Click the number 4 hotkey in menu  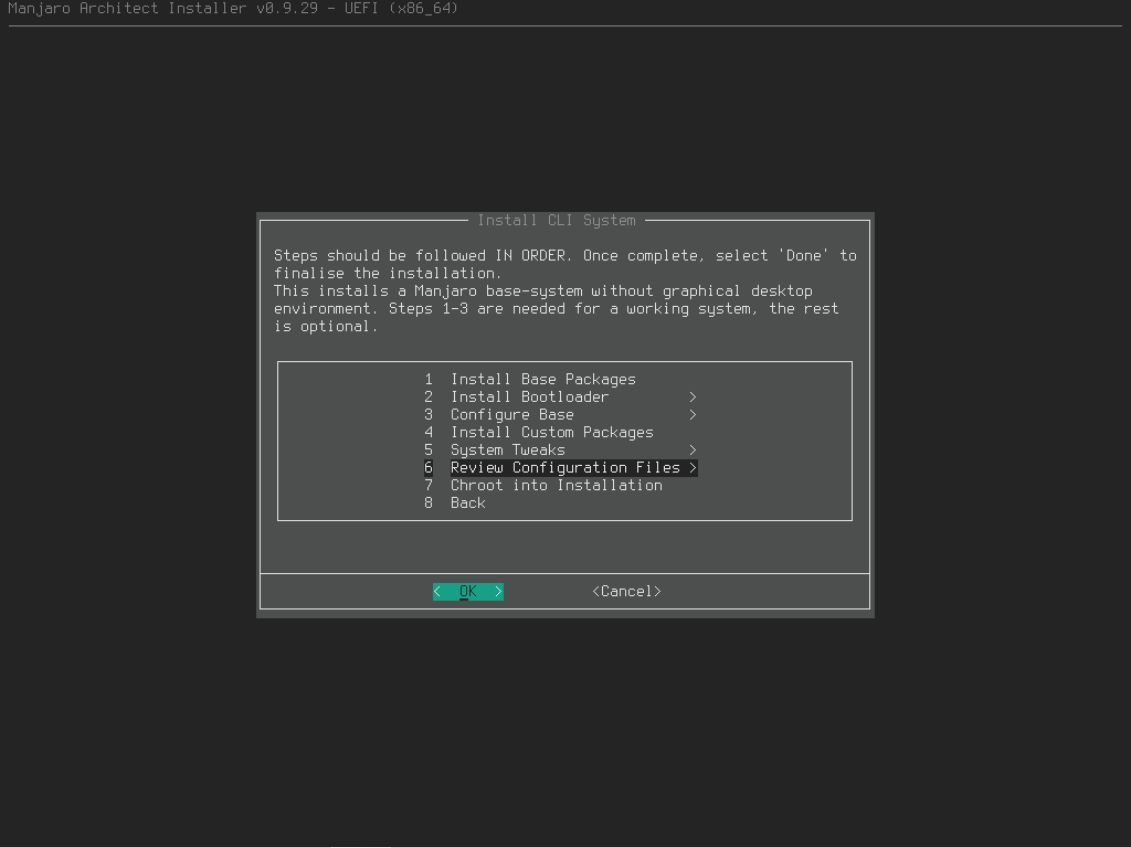[x=428, y=432]
